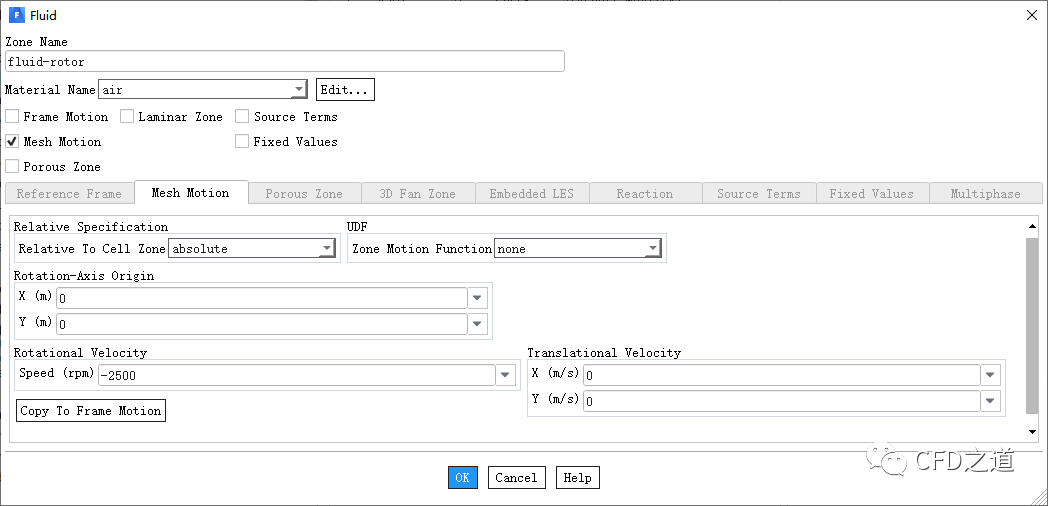
Task: Open the Material Name dropdown
Action: click(x=298, y=90)
